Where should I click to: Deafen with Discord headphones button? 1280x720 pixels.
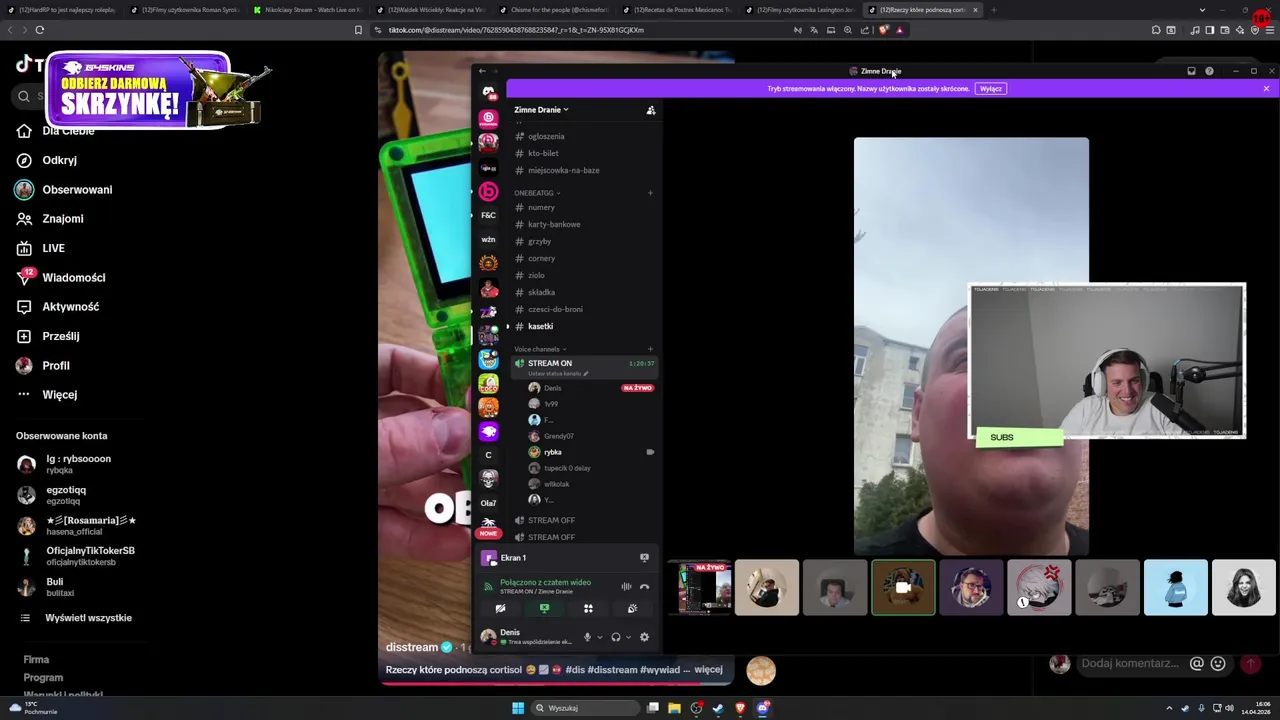coord(616,637)
